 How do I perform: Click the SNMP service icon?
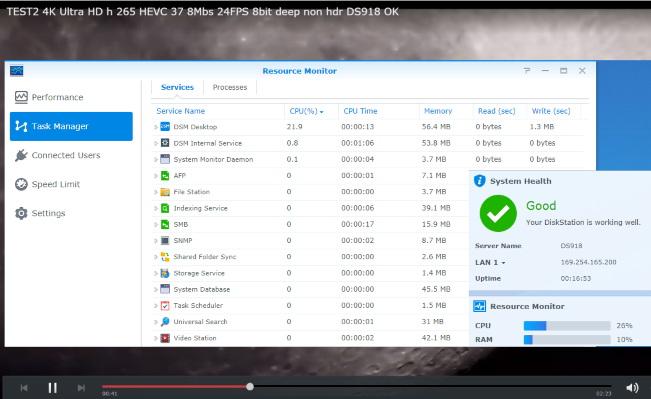(165, 240)
